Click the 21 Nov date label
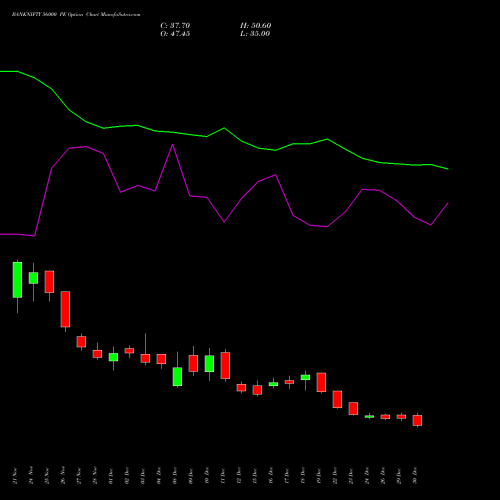 15,476
